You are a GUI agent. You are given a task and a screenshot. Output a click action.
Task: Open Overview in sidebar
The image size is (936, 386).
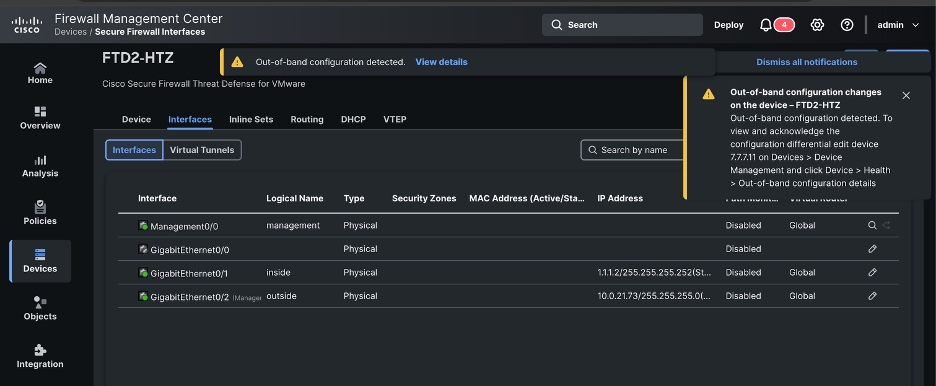40,118
